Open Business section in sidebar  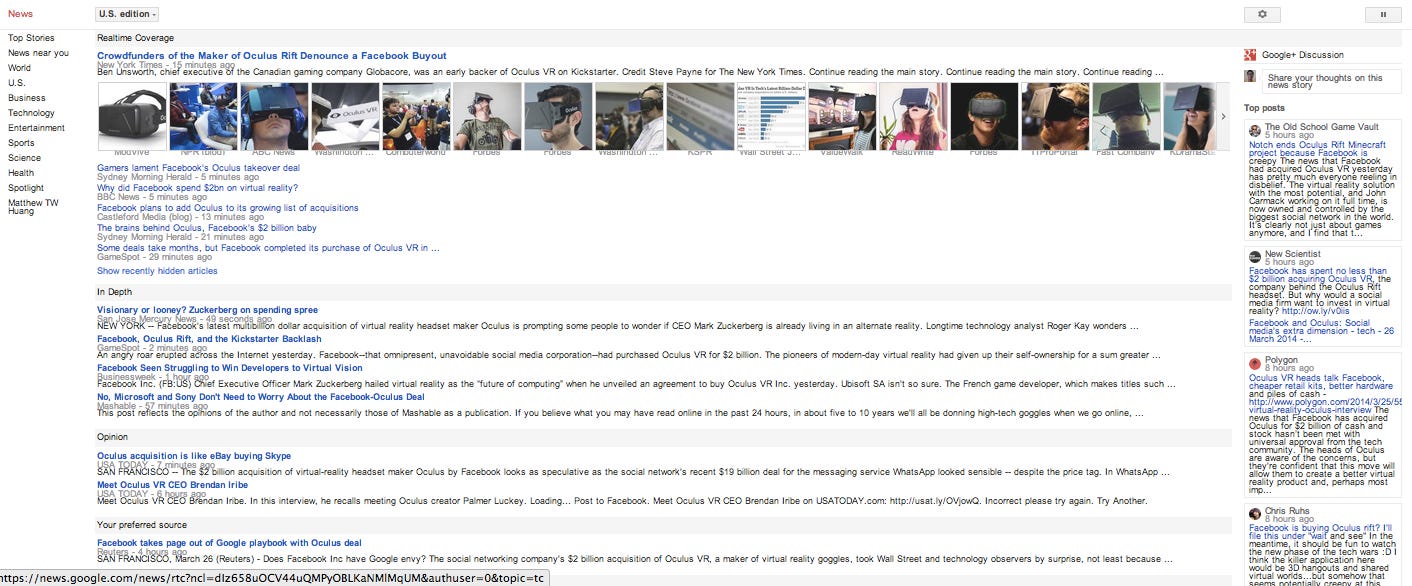pos(27,98)
